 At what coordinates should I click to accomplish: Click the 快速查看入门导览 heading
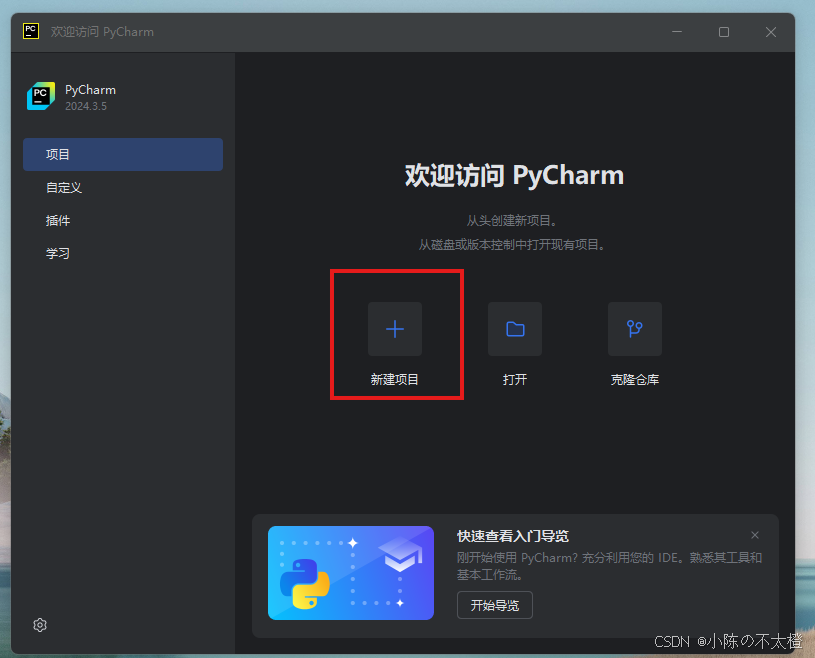[512, 536]
